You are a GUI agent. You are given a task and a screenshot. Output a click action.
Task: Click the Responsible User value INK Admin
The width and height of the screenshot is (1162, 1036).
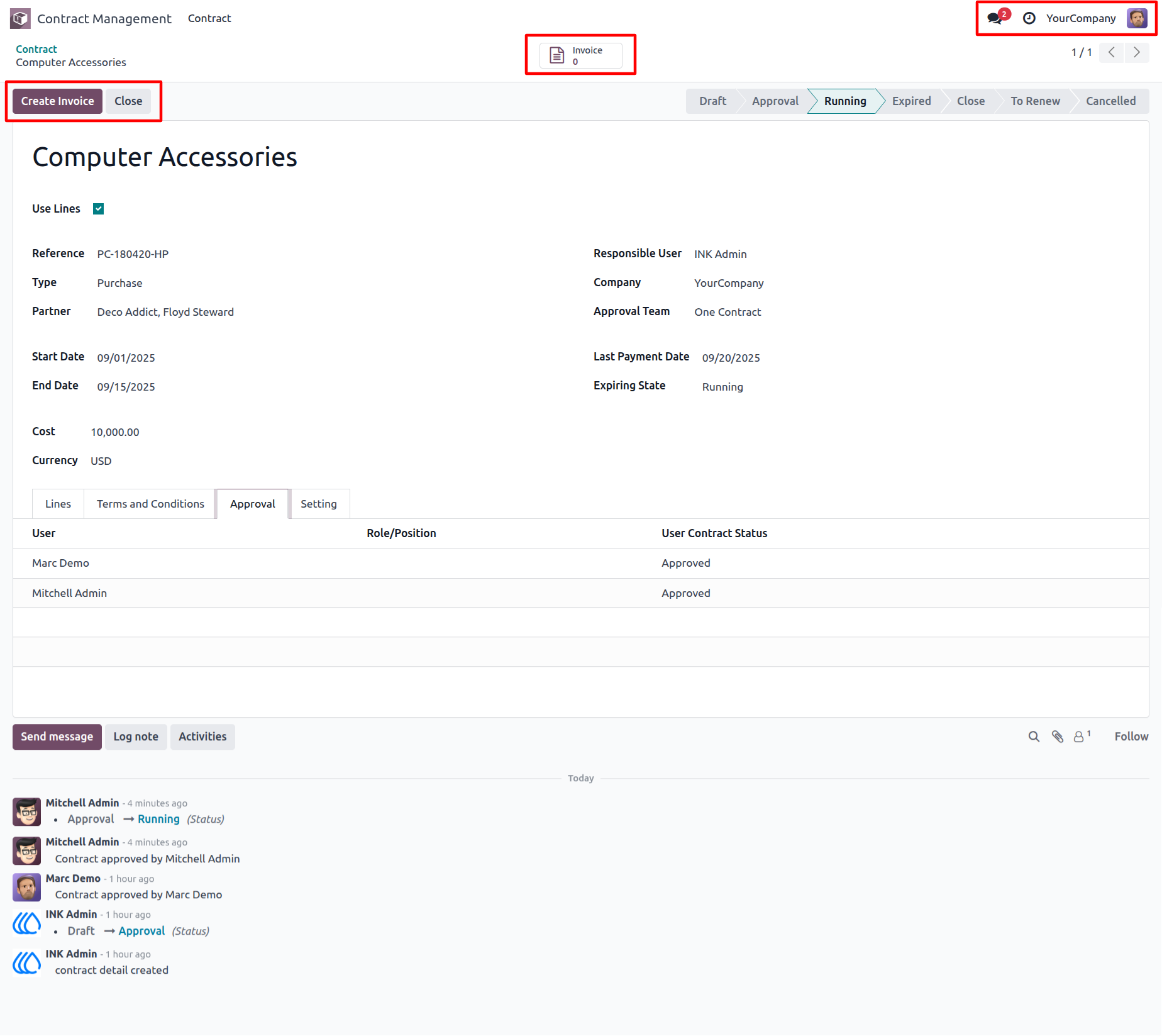721,254
